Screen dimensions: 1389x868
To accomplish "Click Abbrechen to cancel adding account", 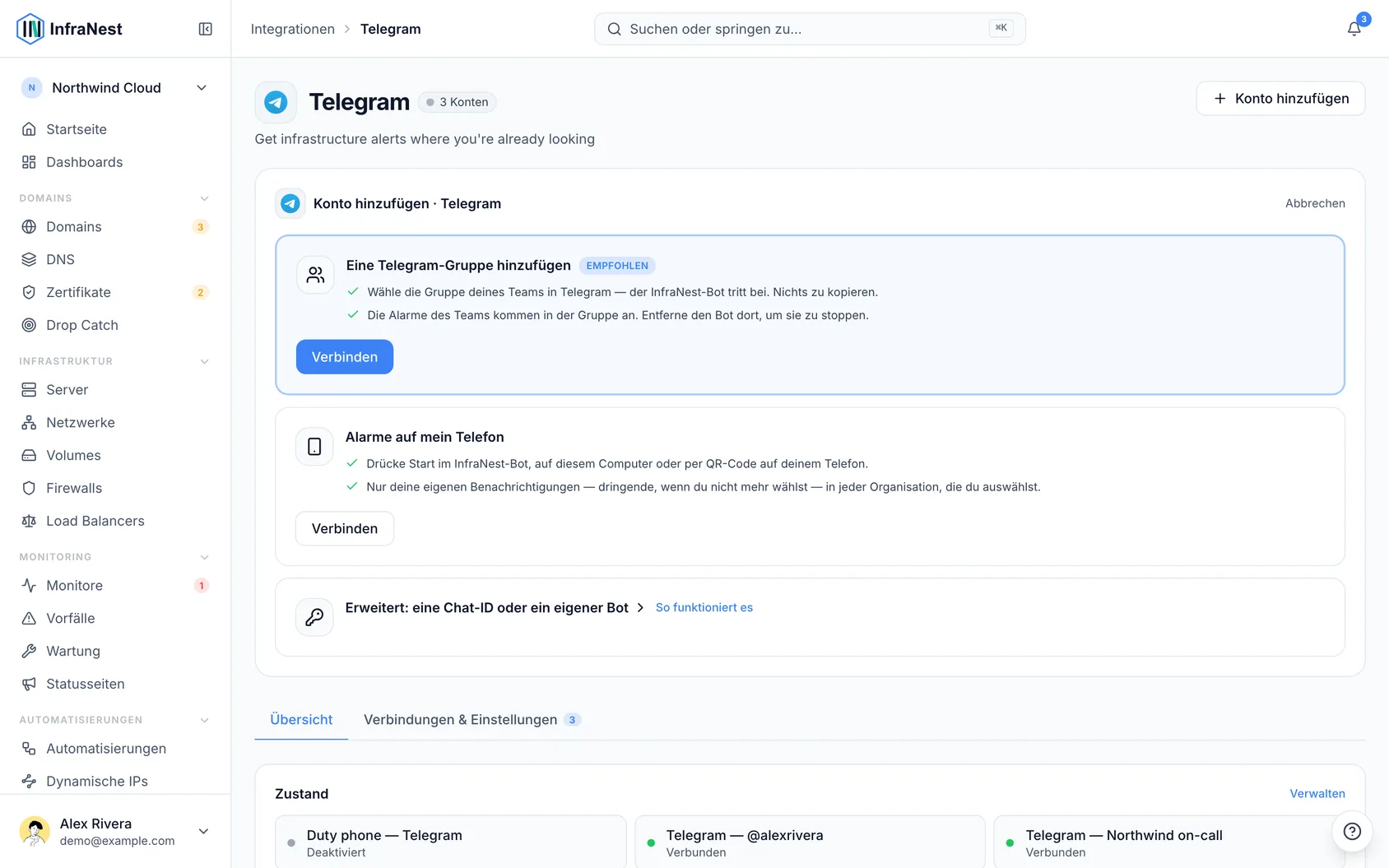I will (x=1315, y=203).
